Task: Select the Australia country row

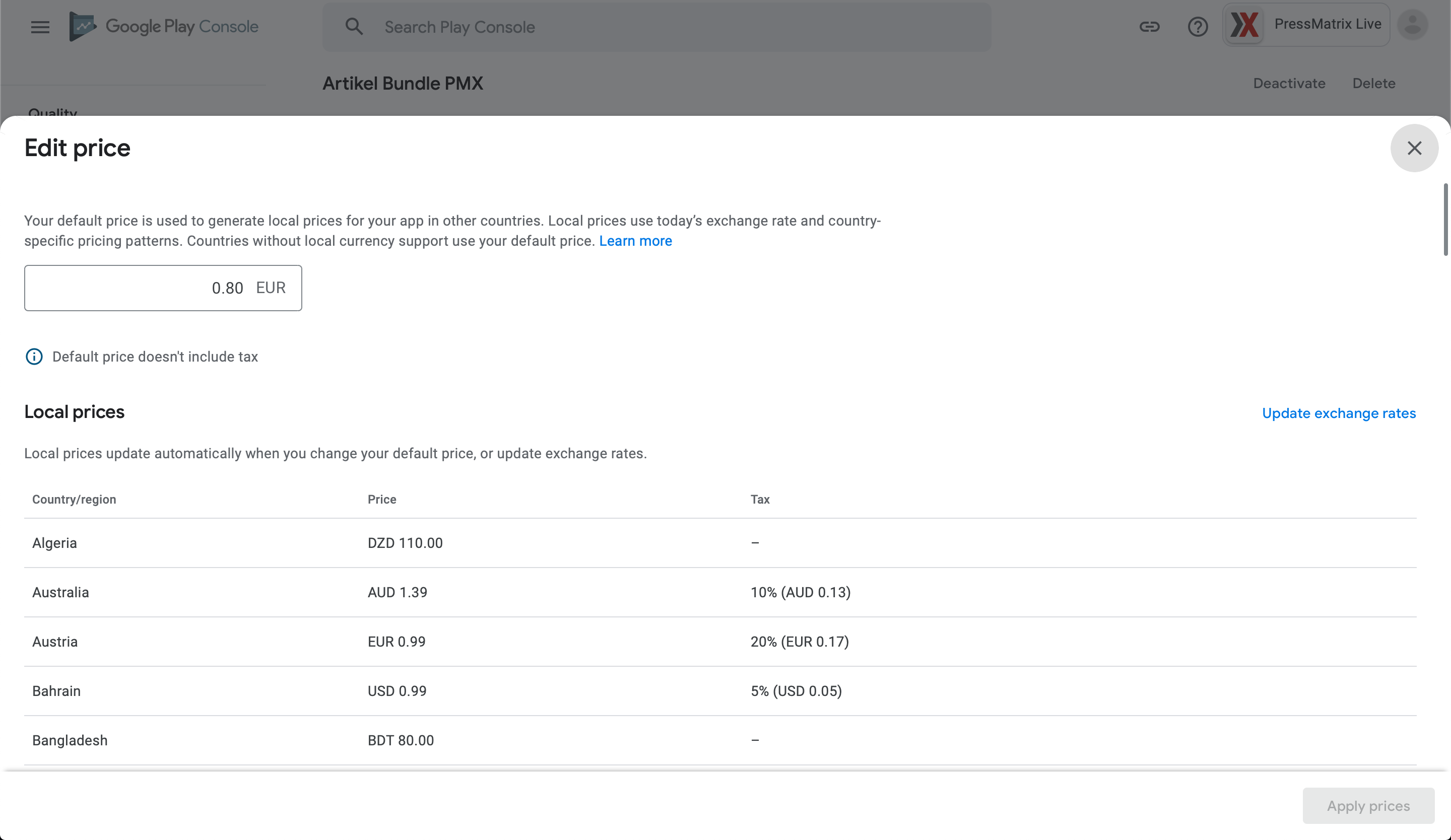Action: [x=720, y=593]
